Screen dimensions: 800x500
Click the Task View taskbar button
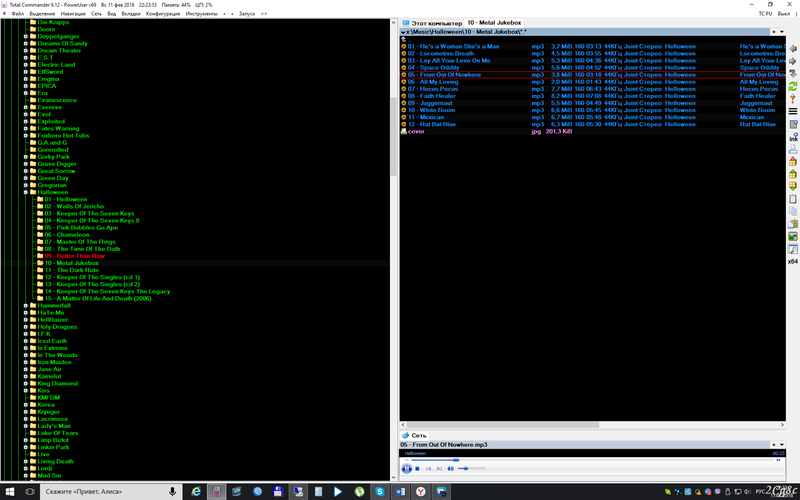tap(30, 492)
